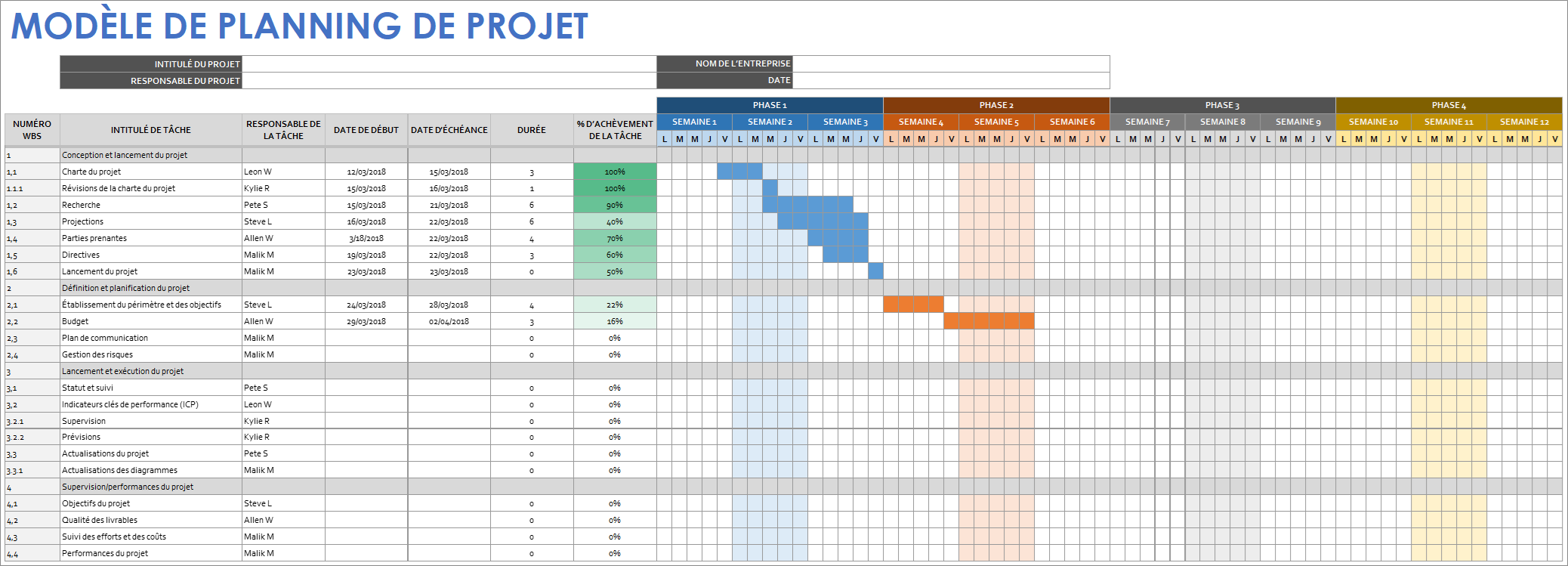Select the Conception et lancement du projet row

tap(783, 155)
